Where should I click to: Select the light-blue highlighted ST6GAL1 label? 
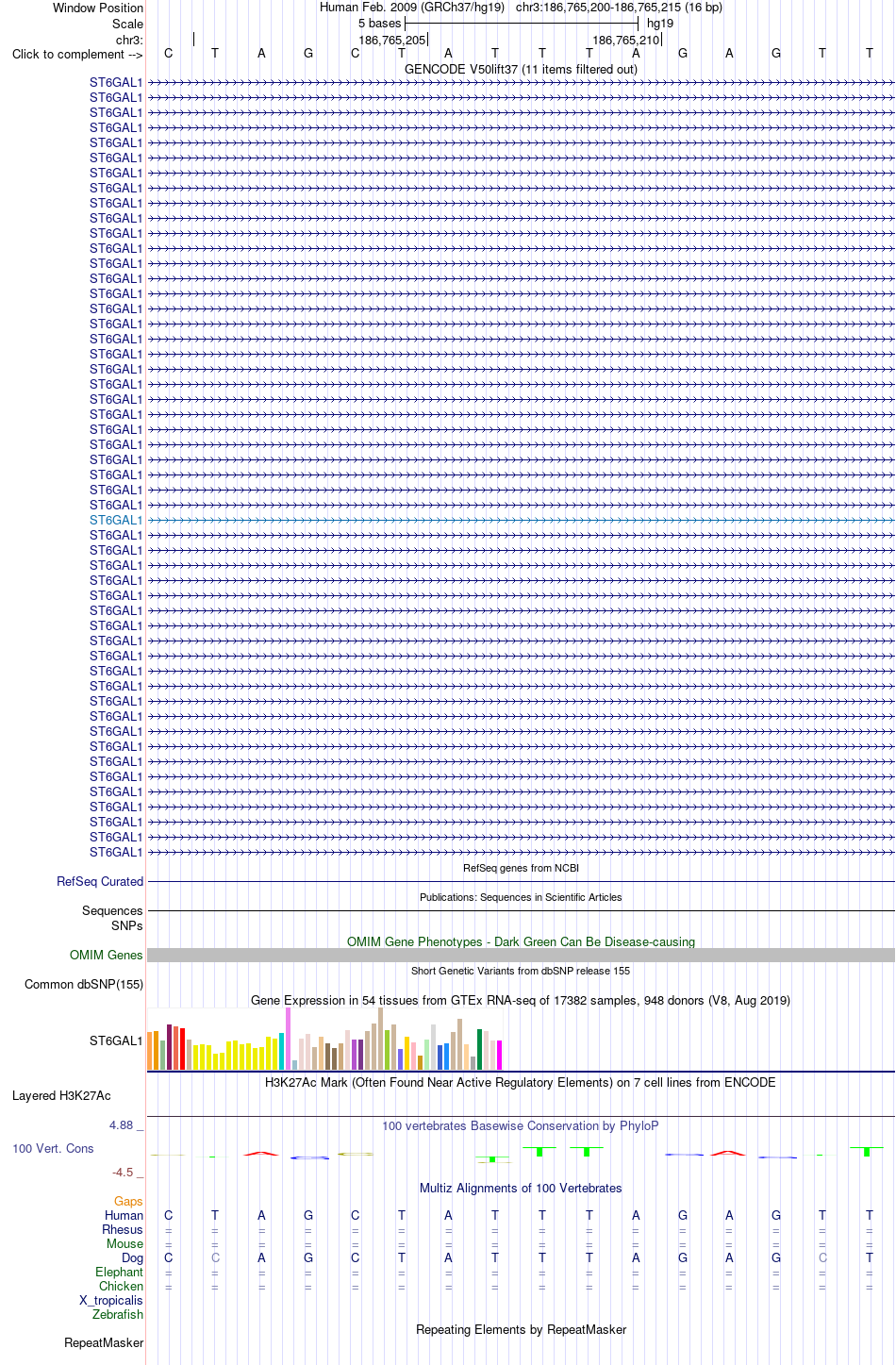pyautogui.click(x=116, y=520)
